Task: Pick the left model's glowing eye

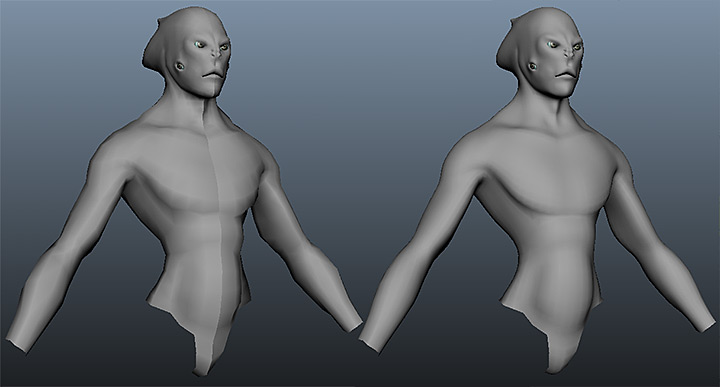Action: pos(199,45)
